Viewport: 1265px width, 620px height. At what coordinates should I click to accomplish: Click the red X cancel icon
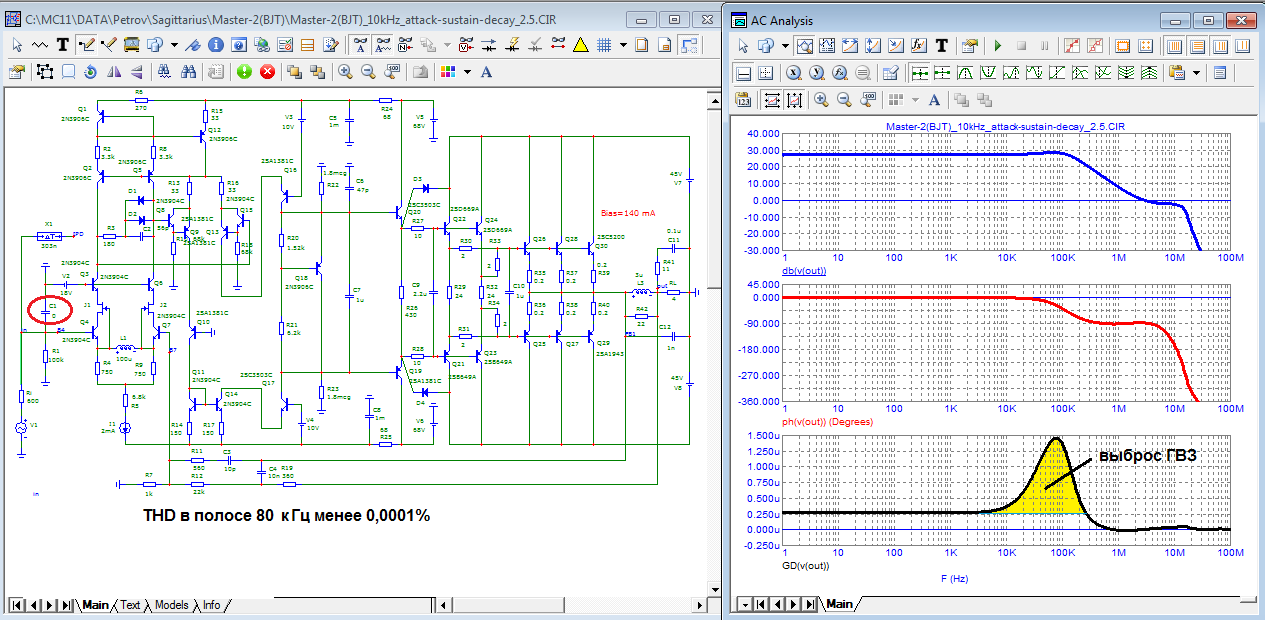point(268,71)
